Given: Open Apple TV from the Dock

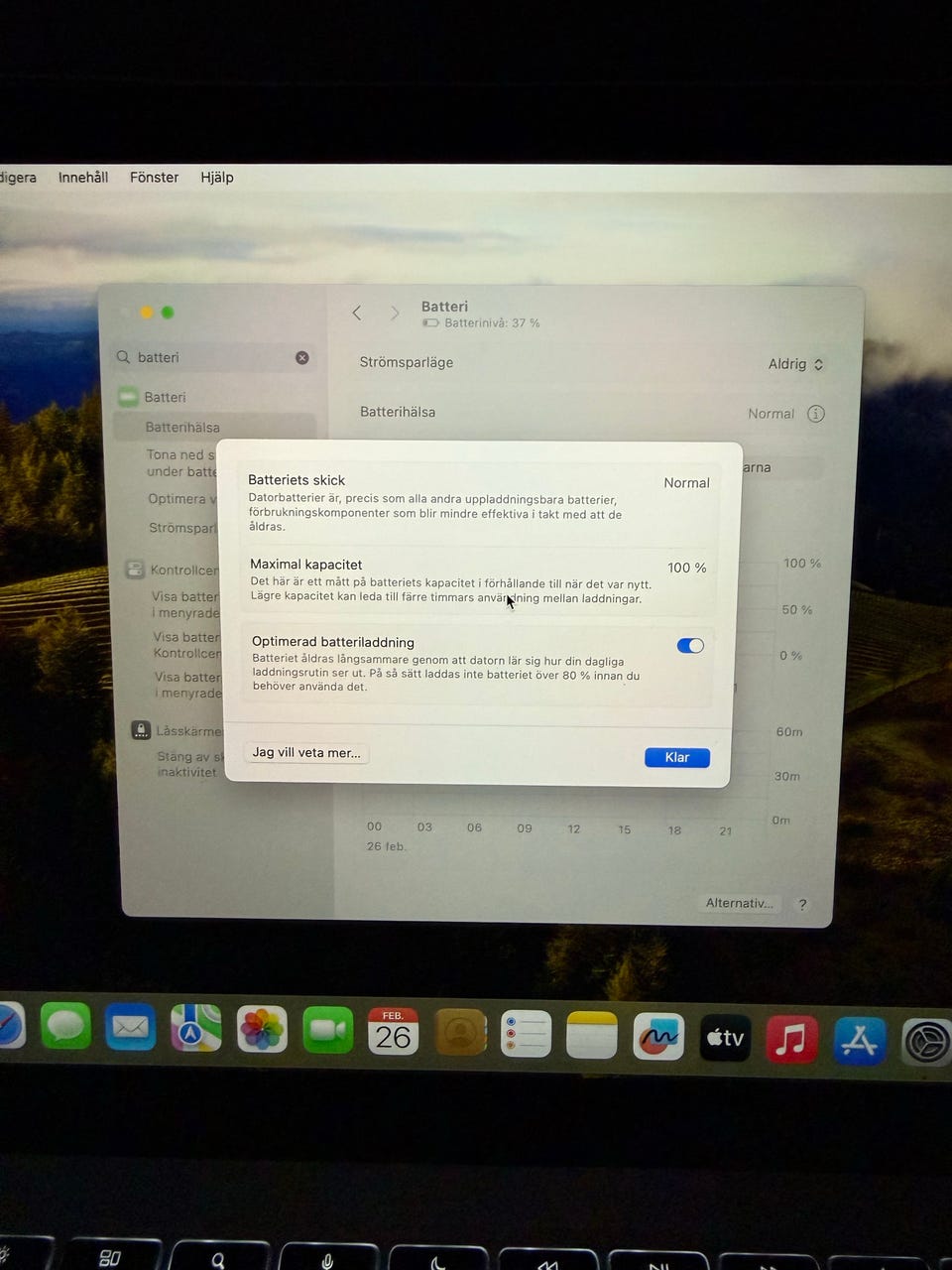Looking at the screenshot, I should coord(725,1038).
